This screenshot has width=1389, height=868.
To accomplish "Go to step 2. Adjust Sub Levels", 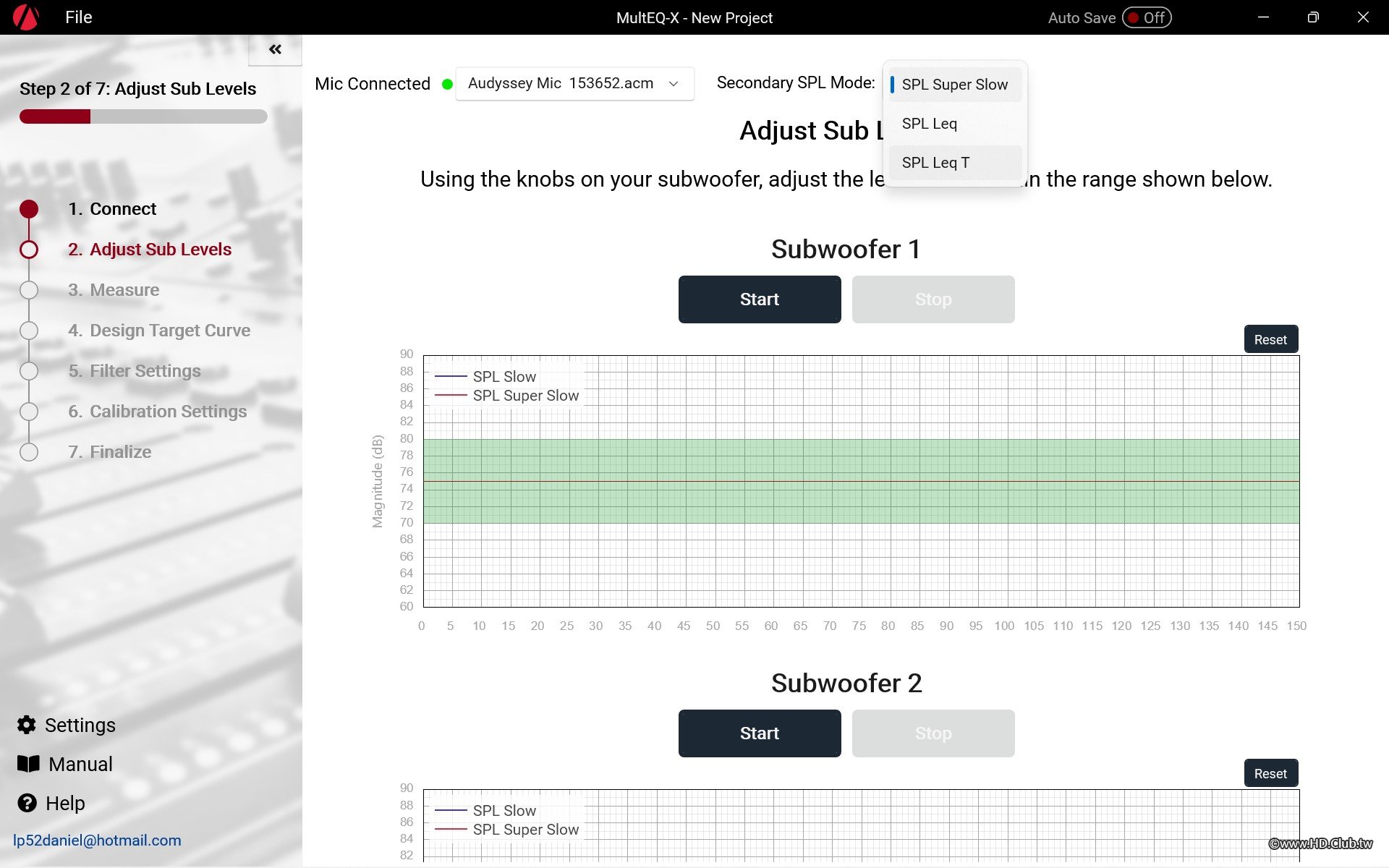I will coord(150,250).
